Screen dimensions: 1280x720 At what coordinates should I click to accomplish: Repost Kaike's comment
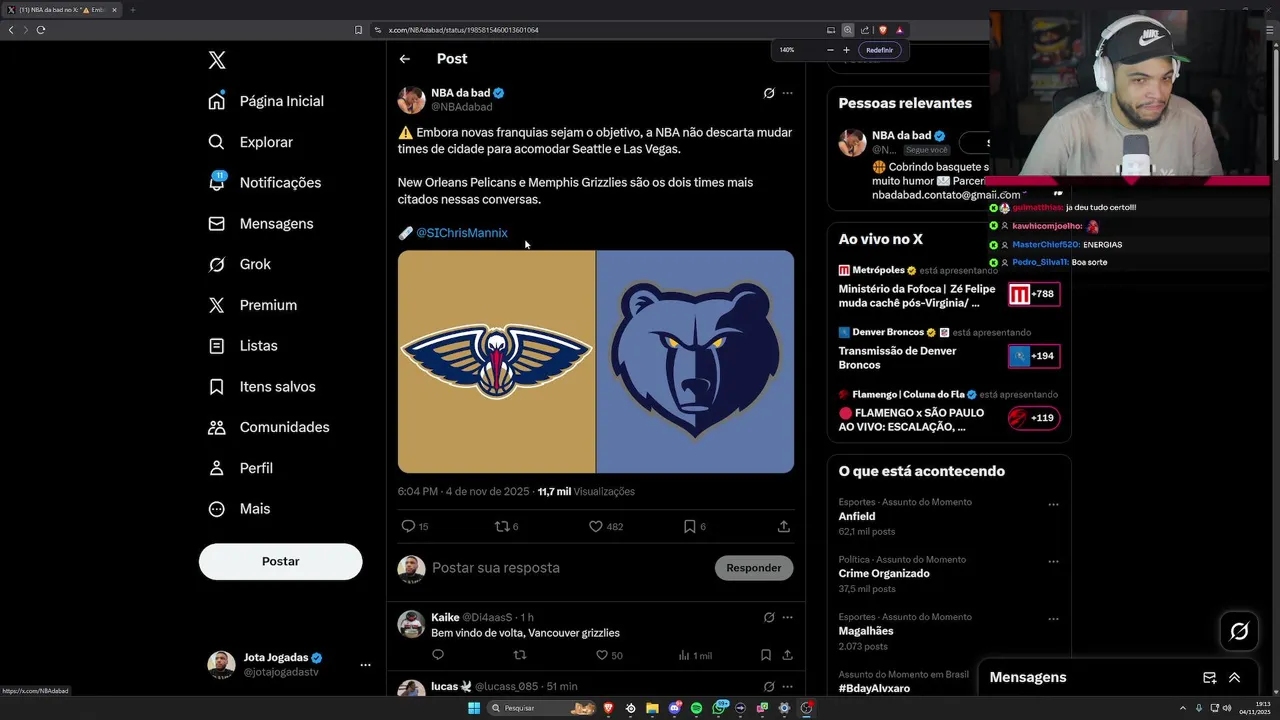coord(519,655)
